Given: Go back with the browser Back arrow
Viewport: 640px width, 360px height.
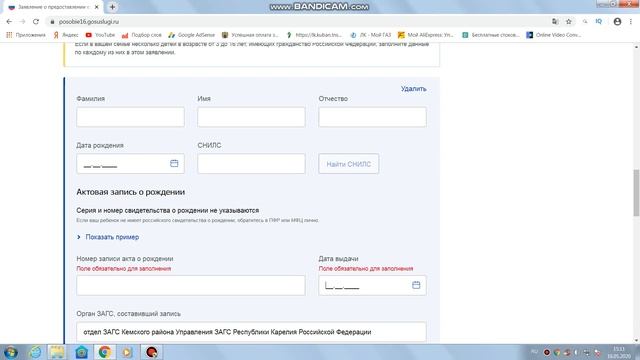Looking at the screenshot, I should point(9,22).
